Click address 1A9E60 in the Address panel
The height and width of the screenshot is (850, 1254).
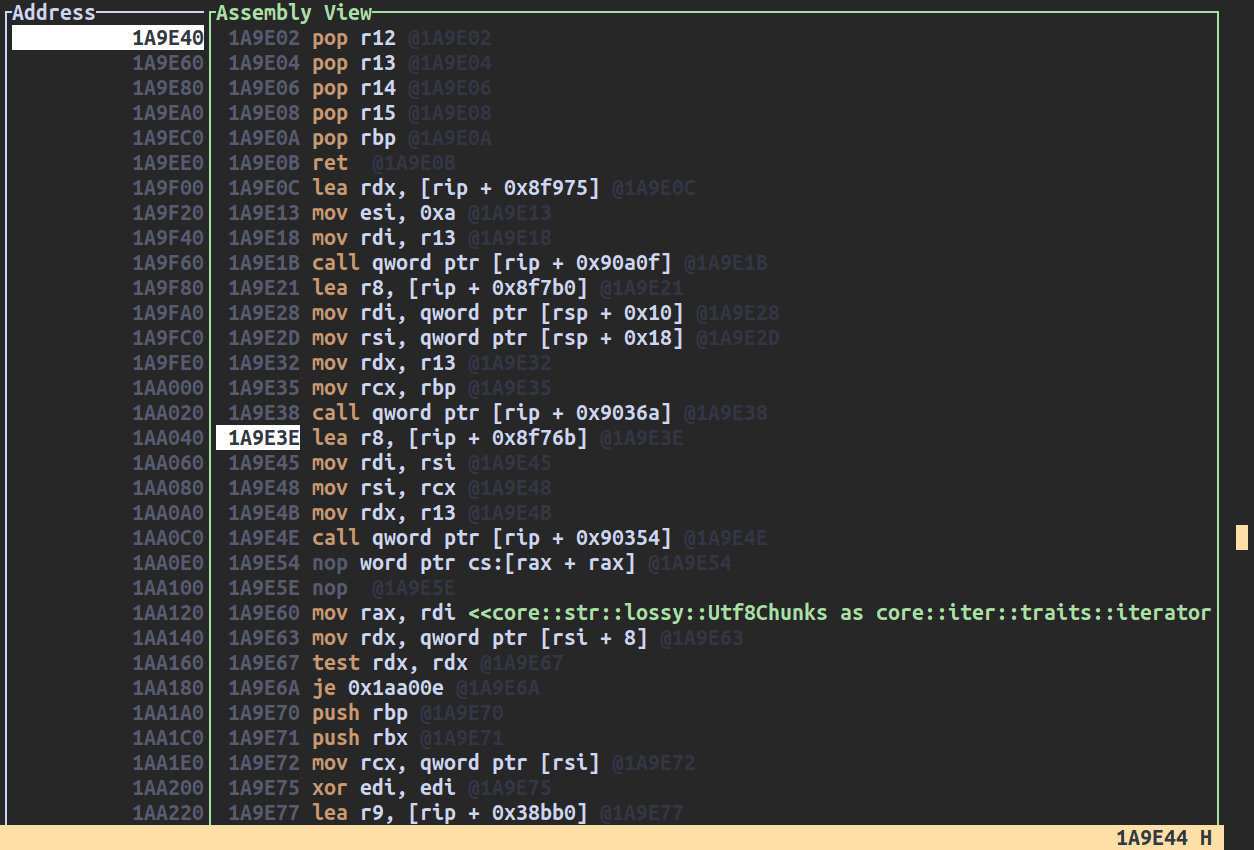pos(168,63)
